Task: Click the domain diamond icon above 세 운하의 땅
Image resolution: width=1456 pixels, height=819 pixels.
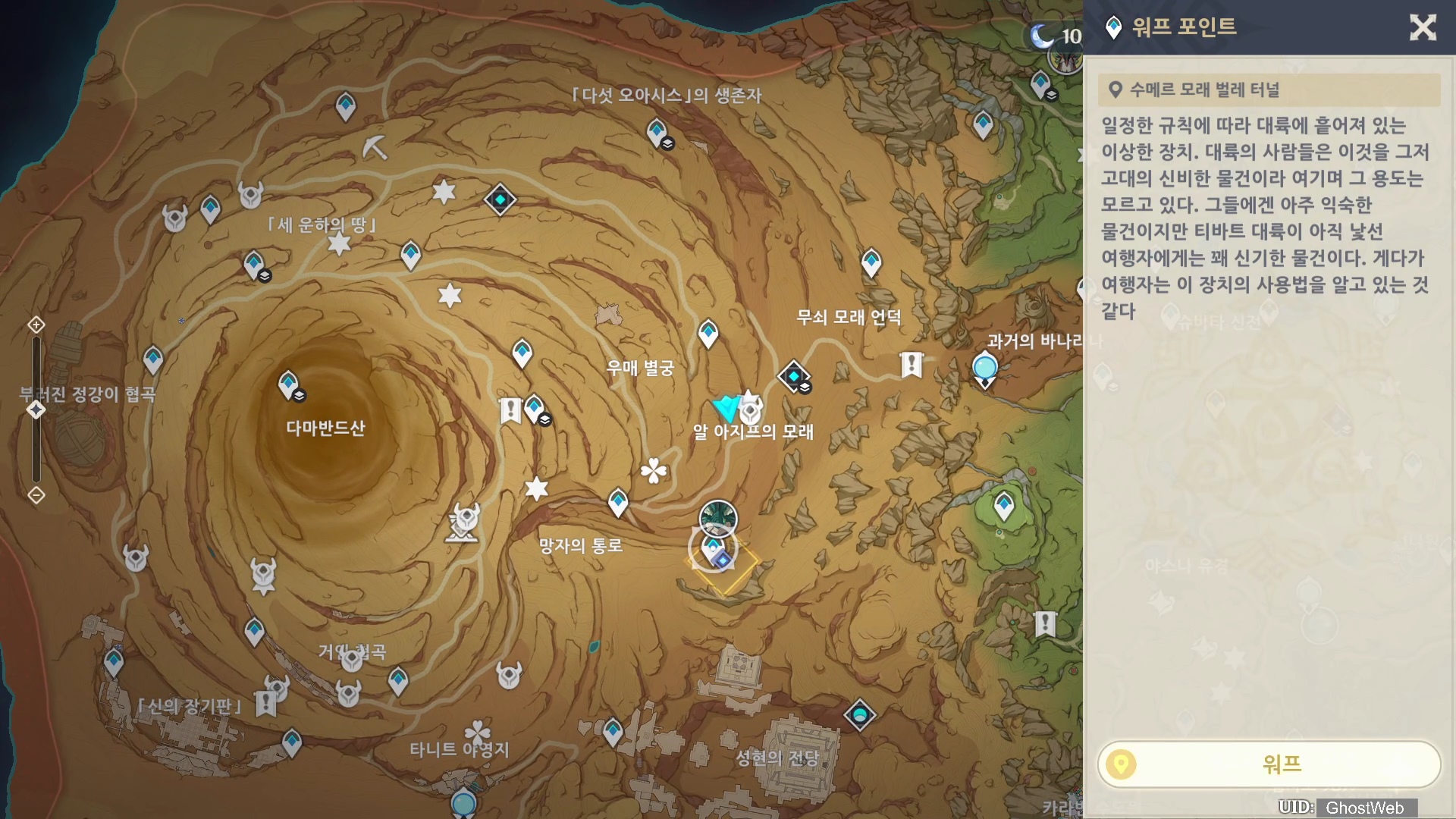Action: (x=500, y=200)
